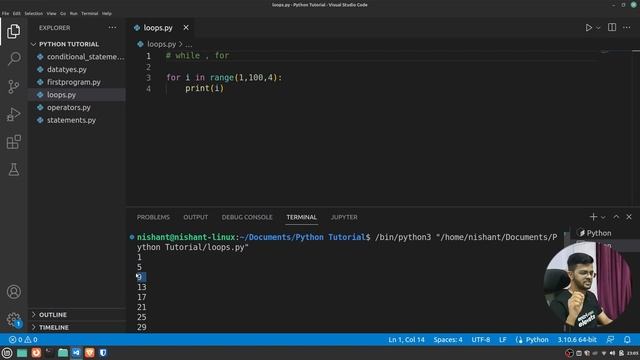Maximize the panel size with caret icon
Viewport: 640px width, 360px height.
click(616, 217)
